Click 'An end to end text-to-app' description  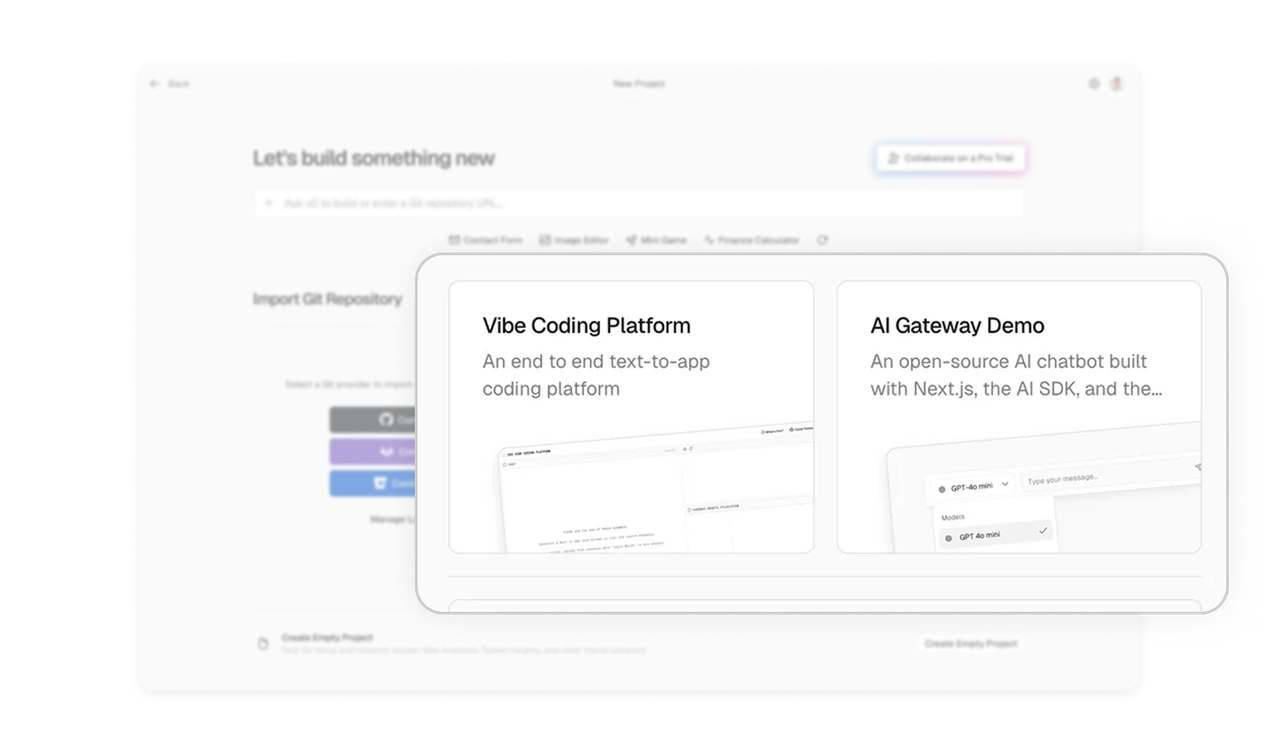(x=596, y=361)
